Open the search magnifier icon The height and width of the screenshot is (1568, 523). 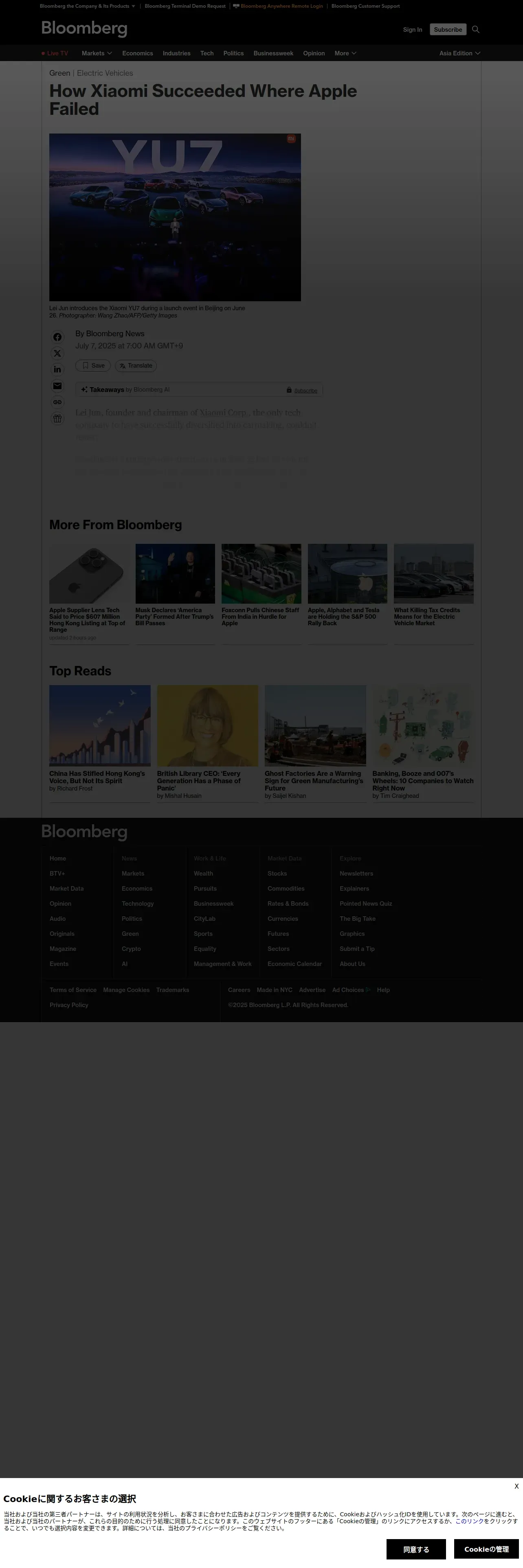475,29
